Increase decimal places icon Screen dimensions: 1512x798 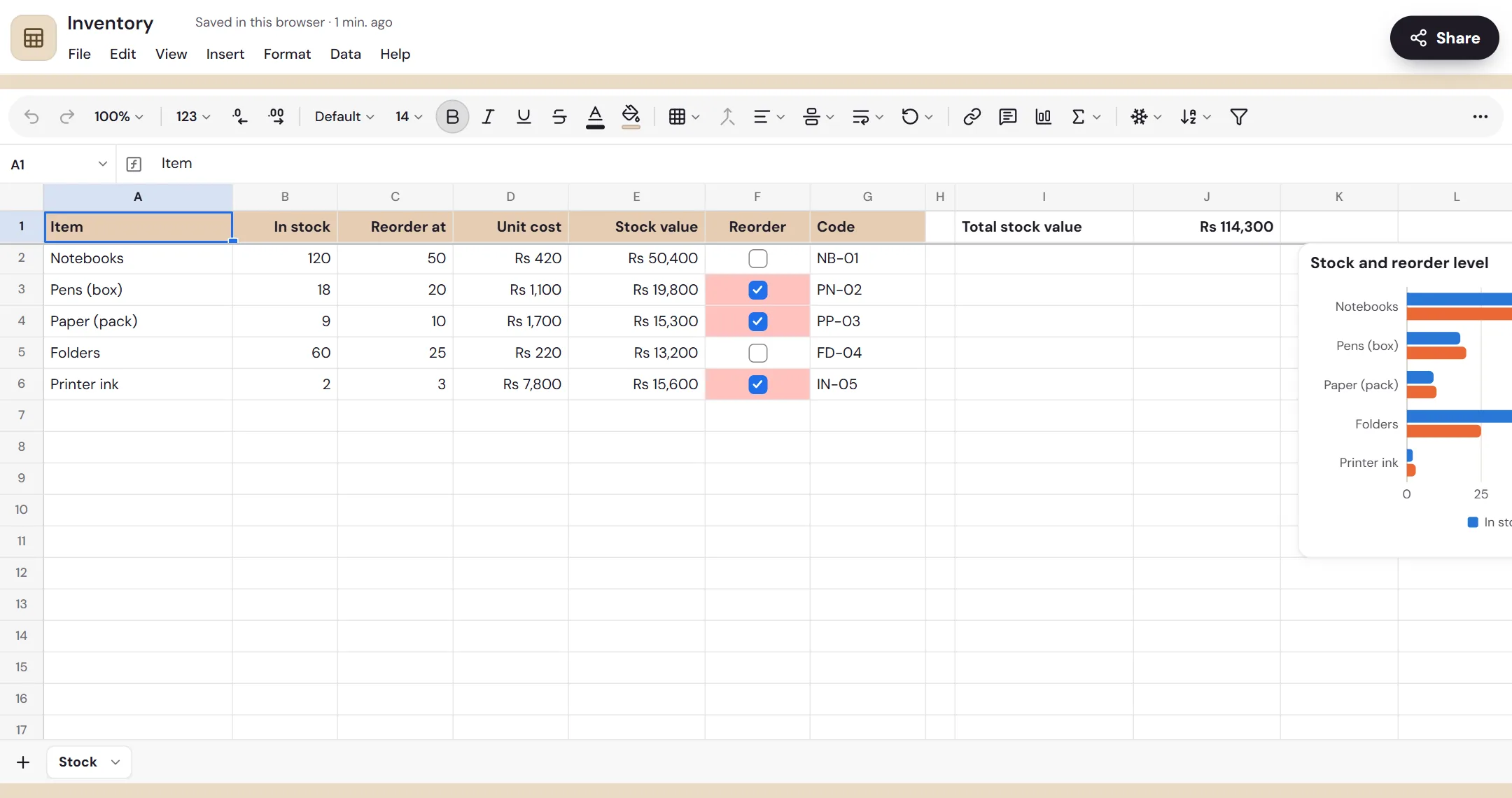click(276, 116)
